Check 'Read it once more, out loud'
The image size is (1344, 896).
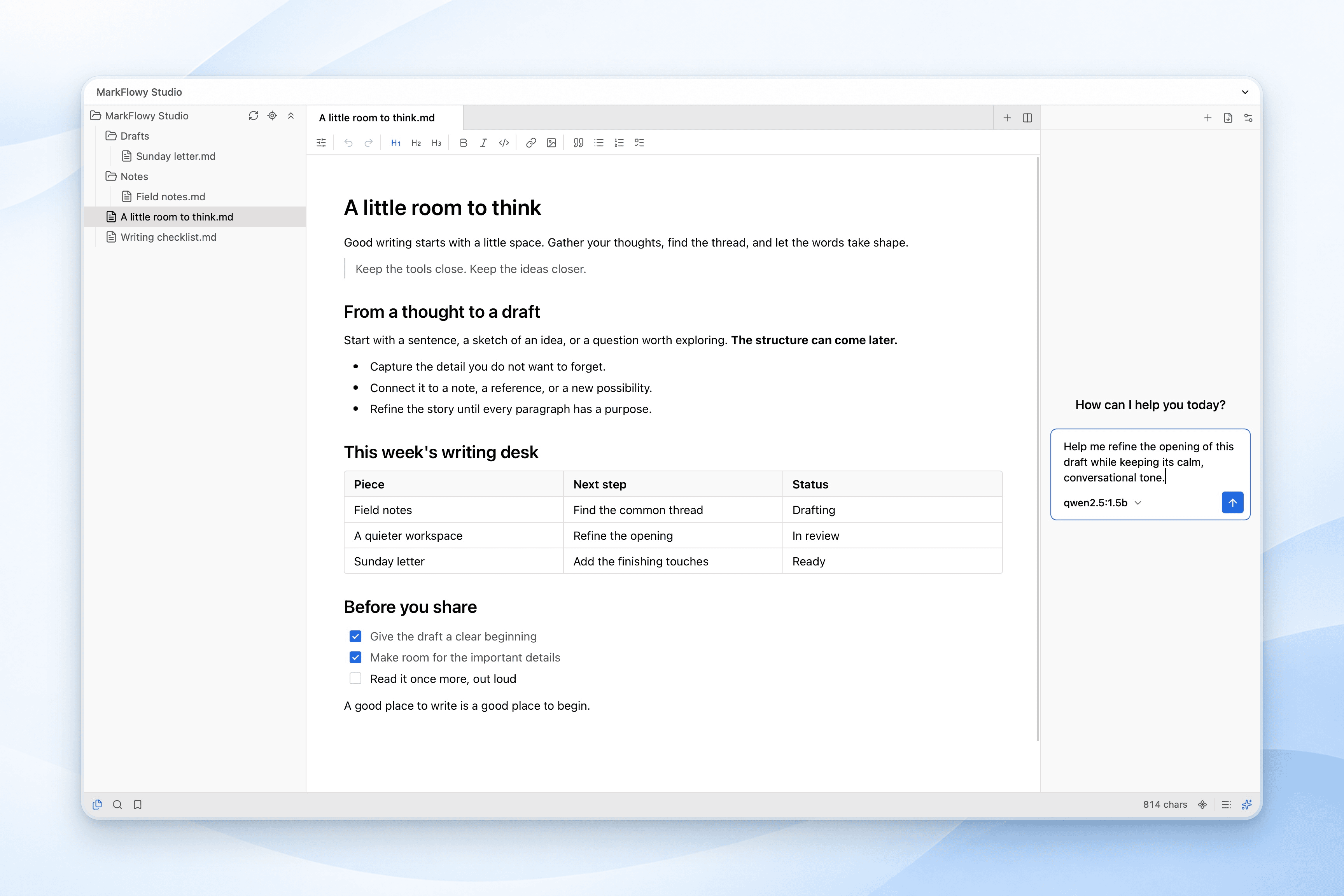[x=355, y=679]
